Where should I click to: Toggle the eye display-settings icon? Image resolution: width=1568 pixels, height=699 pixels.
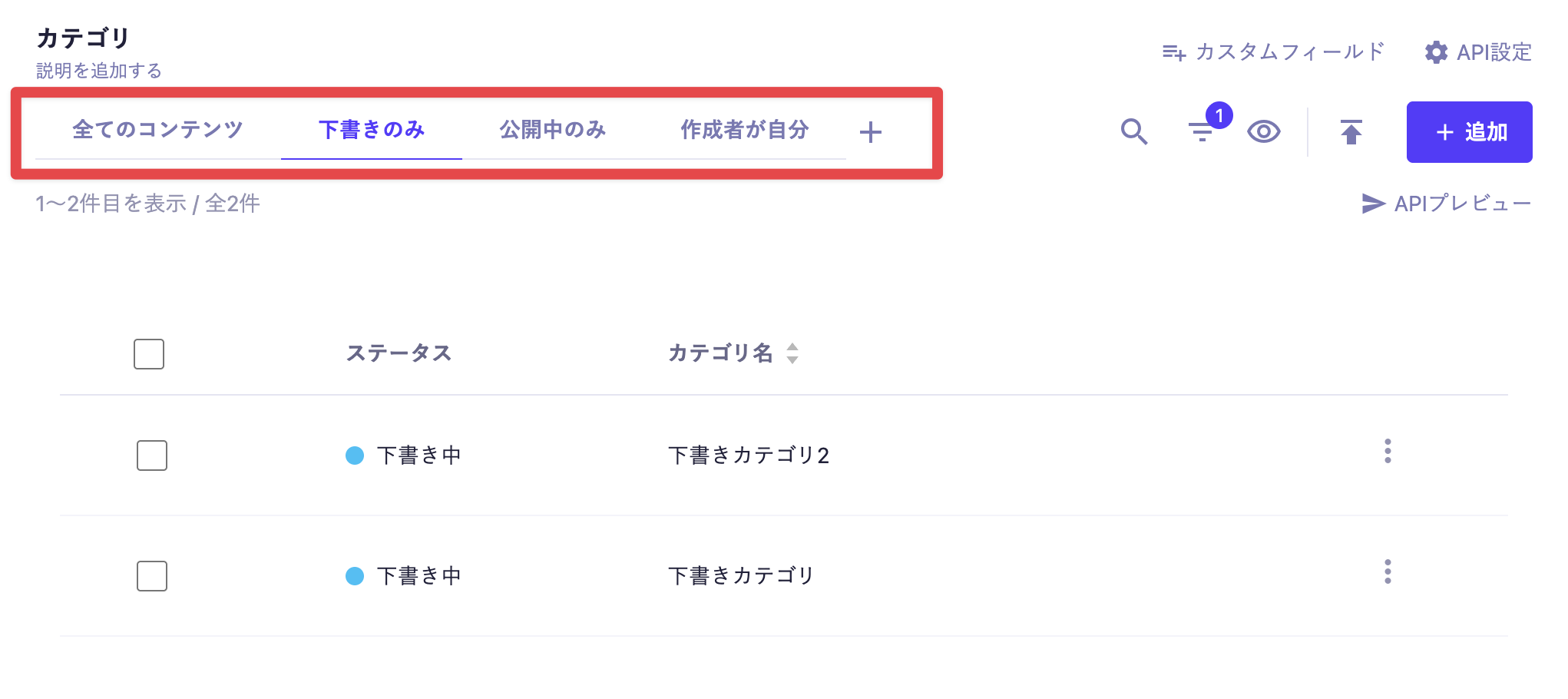pos(1263,132)
